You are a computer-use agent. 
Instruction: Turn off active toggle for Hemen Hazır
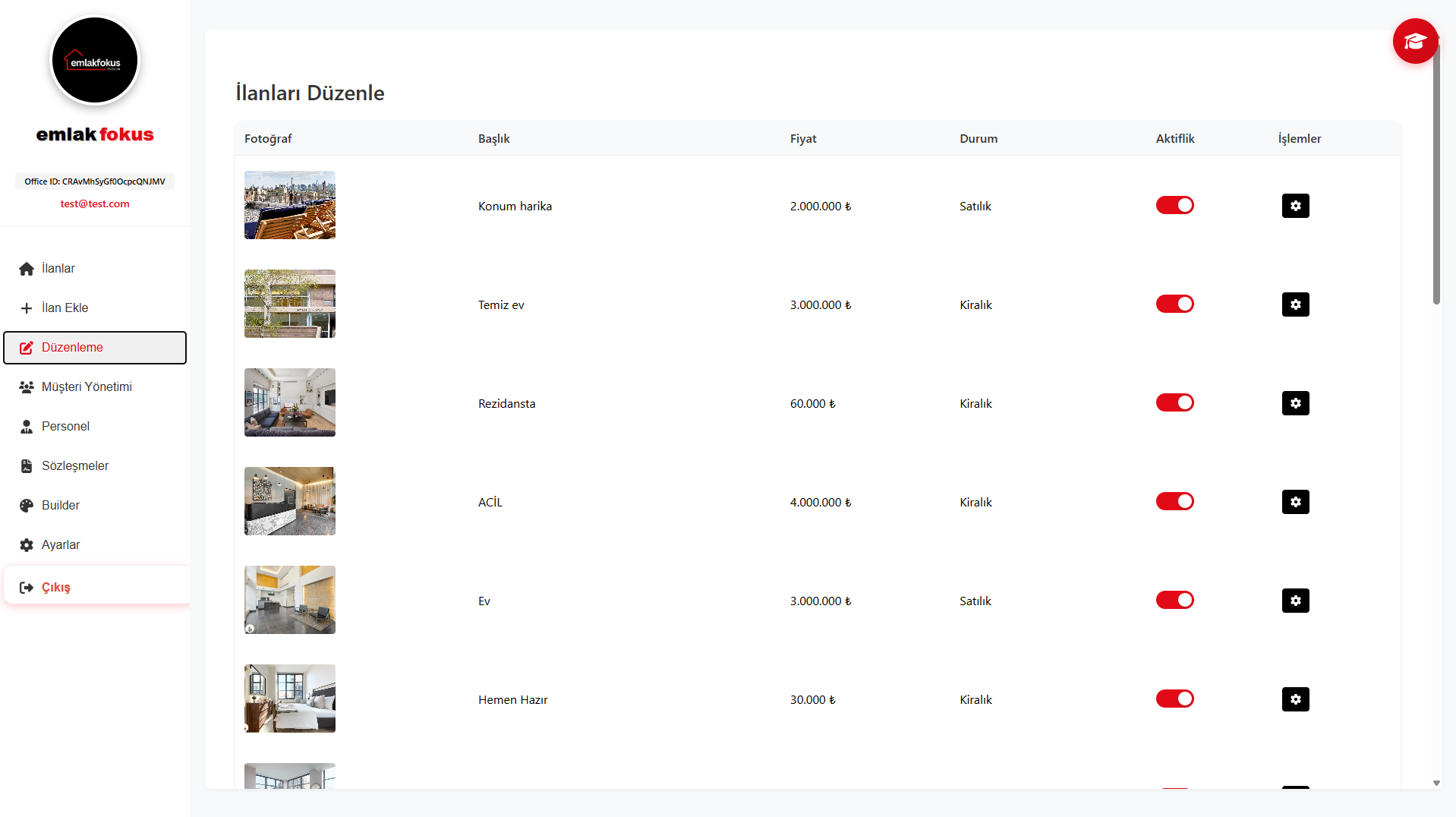pyautogui.click(x=1174, y=699)
